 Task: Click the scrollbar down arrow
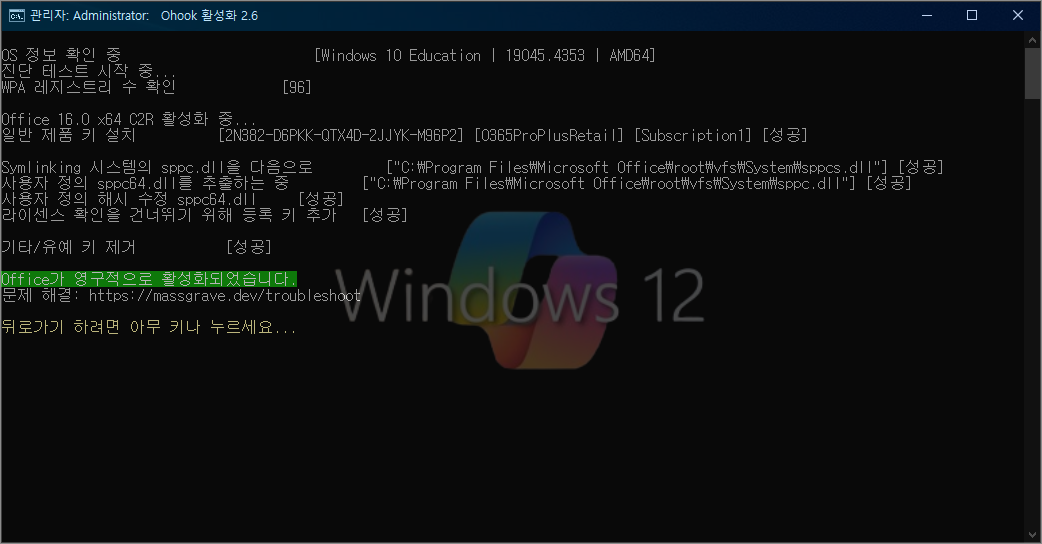click(1033, 534)
